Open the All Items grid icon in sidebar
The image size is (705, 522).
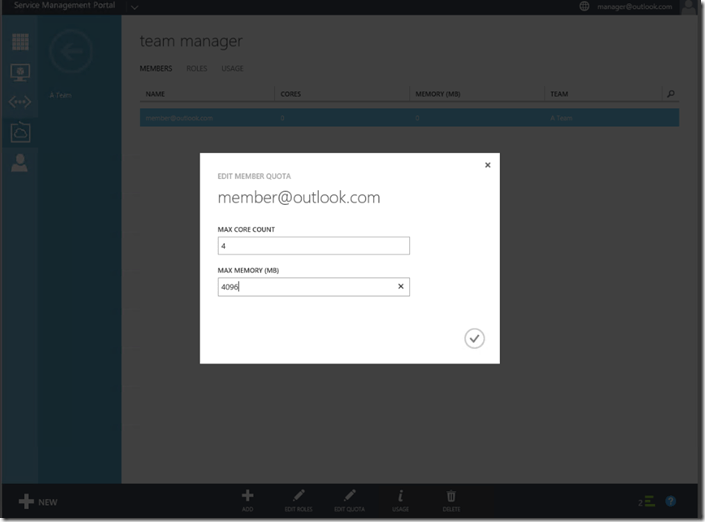[x=20, y=42]
